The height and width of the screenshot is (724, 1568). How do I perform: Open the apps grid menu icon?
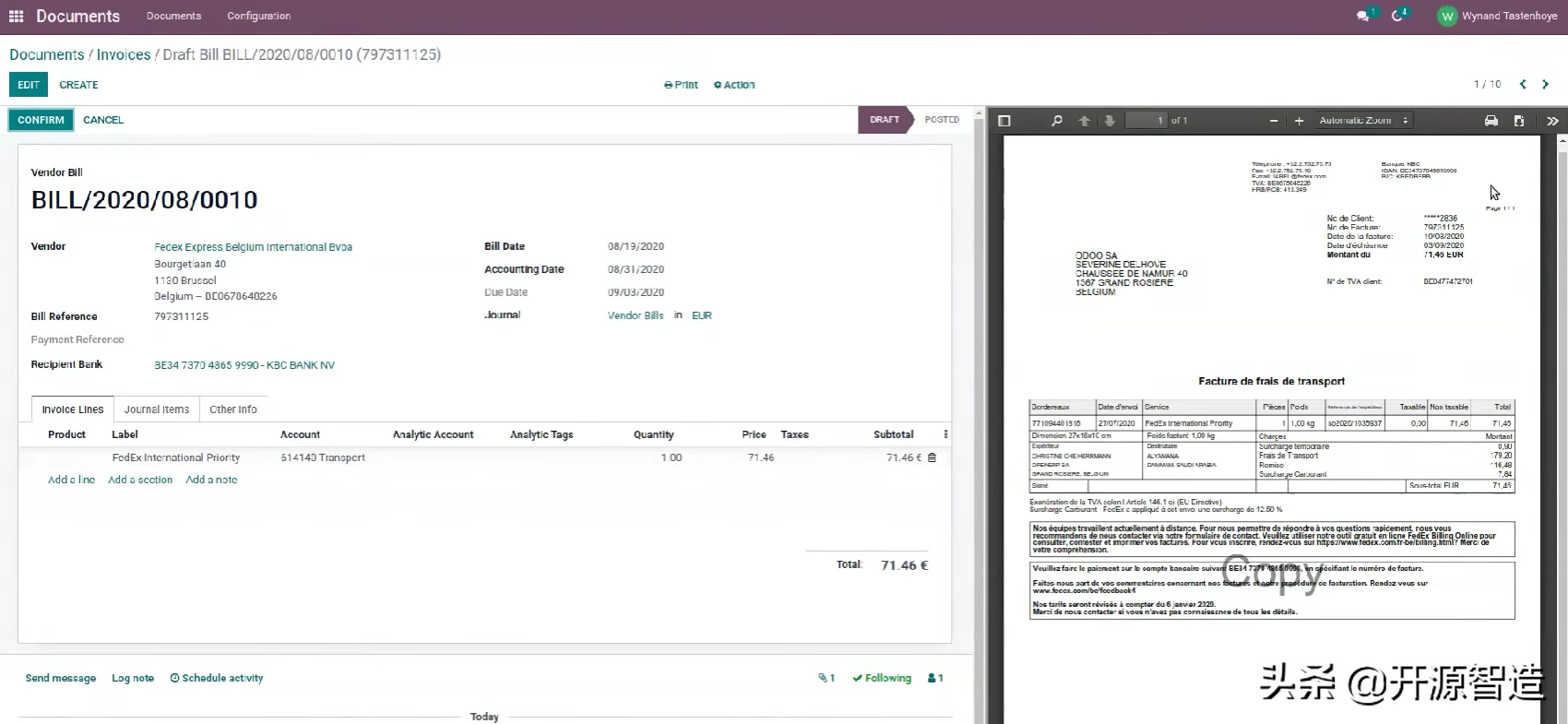[x=16, y=17]
